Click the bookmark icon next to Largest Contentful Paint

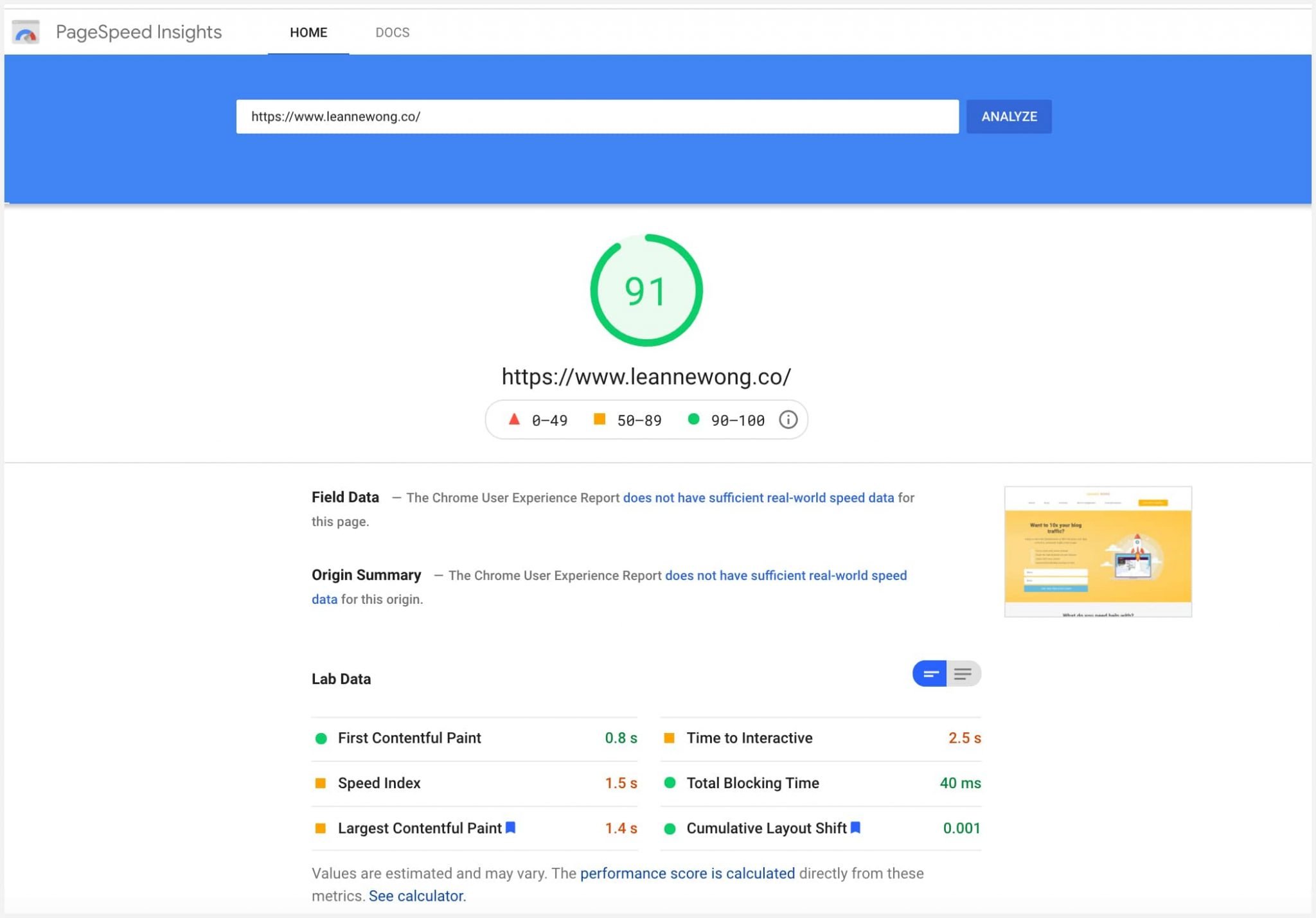510,828
